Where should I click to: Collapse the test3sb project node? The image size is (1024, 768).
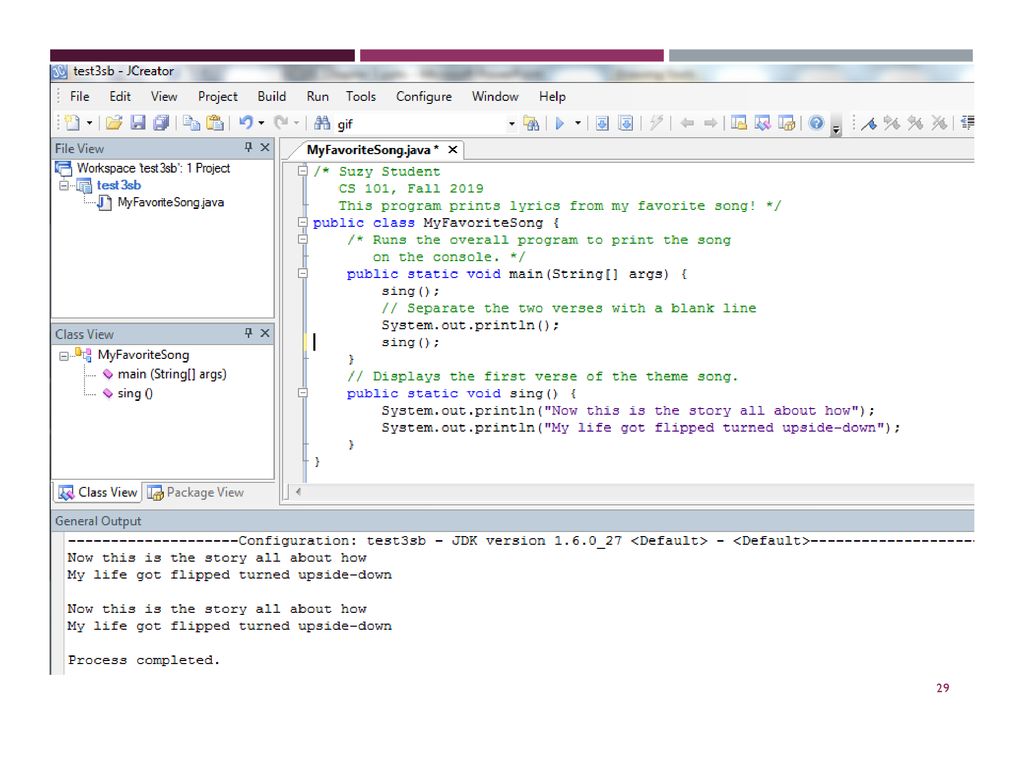[x=63, y=185]
